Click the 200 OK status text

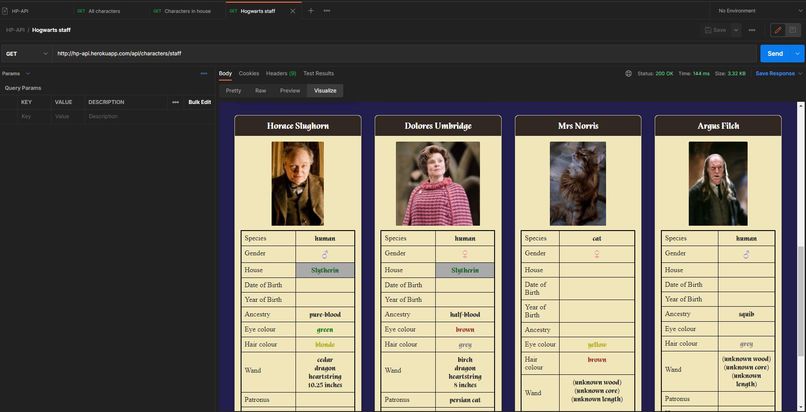tap(664, 73)
